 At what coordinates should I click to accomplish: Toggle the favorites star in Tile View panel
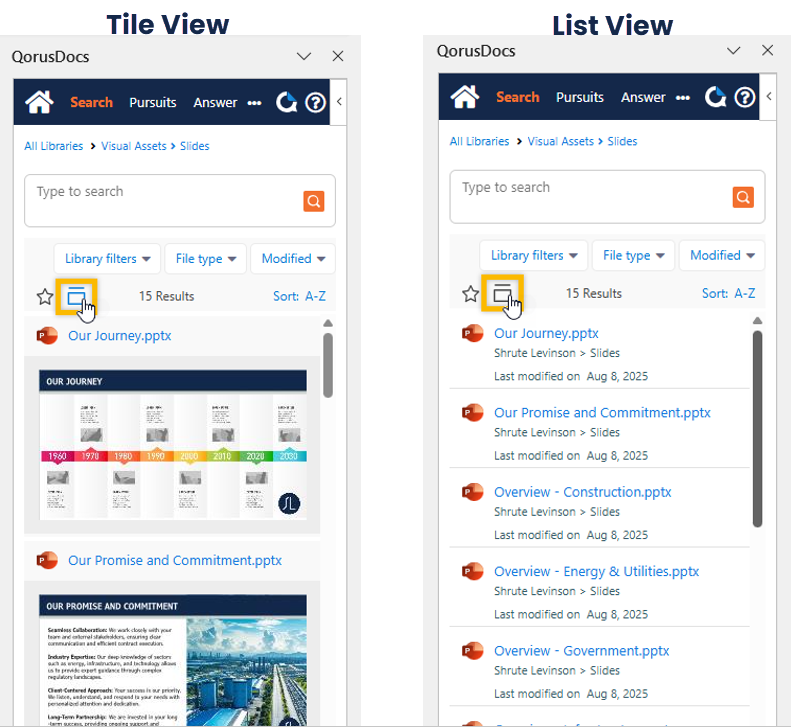[44, 296]
